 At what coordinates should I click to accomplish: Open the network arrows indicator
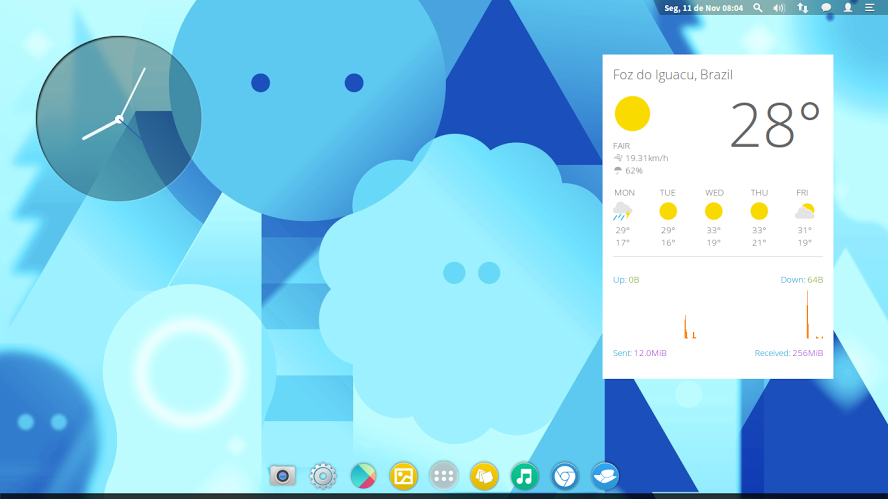click(802, 7)
